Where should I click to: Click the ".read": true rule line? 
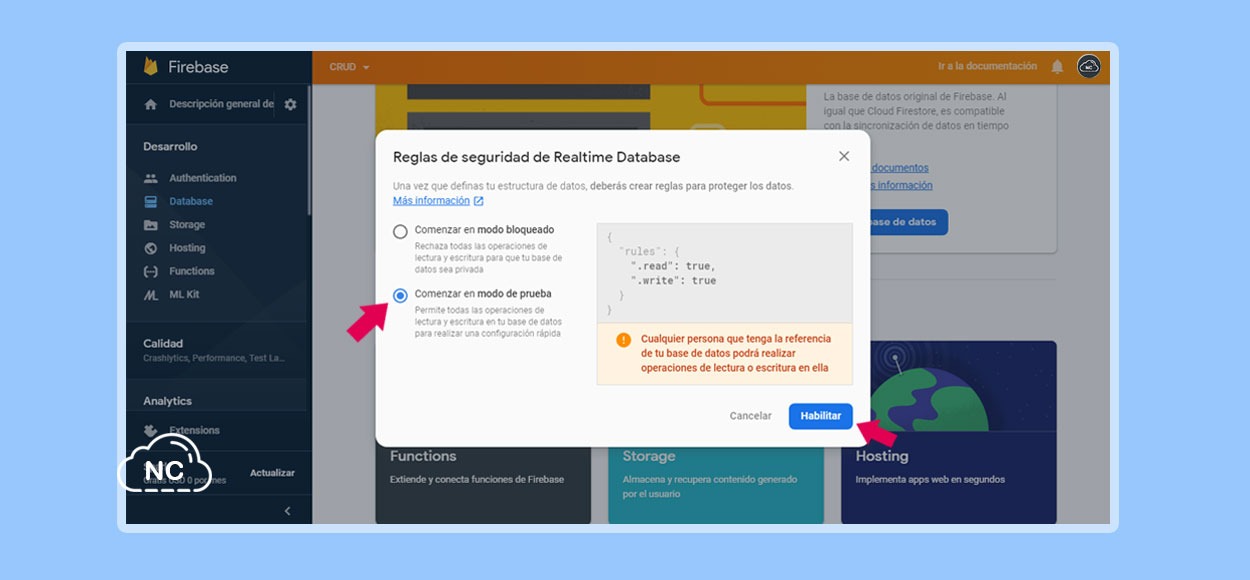point(673,266)
